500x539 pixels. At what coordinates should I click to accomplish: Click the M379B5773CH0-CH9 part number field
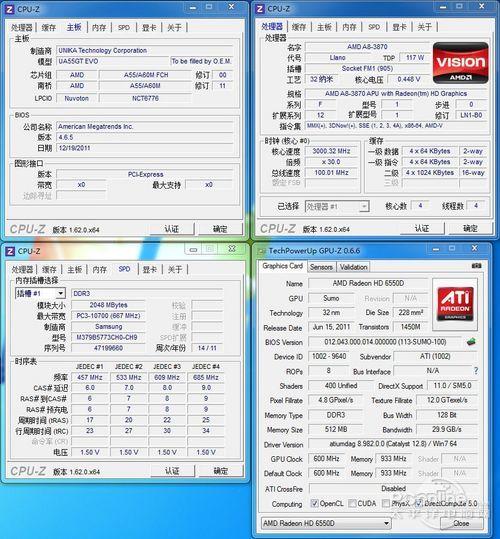click(x=108, y=338)
